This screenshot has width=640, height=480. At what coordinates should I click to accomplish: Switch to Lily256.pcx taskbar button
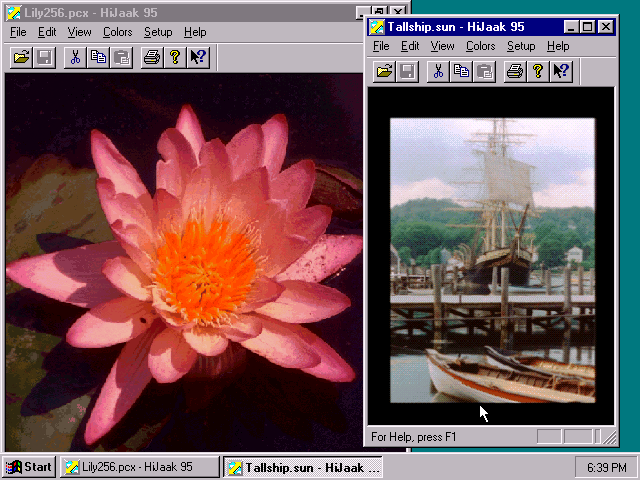pos(140,467)
